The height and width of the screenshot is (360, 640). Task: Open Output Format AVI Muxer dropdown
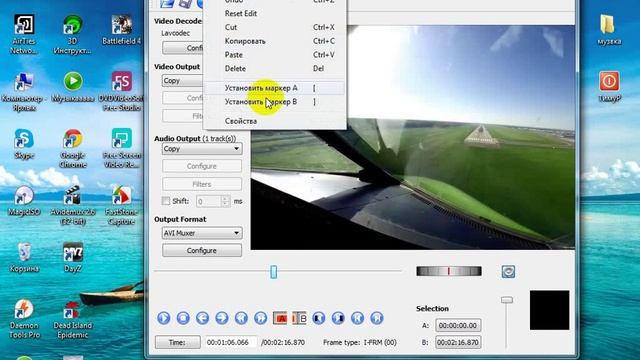tap(202, 233)
